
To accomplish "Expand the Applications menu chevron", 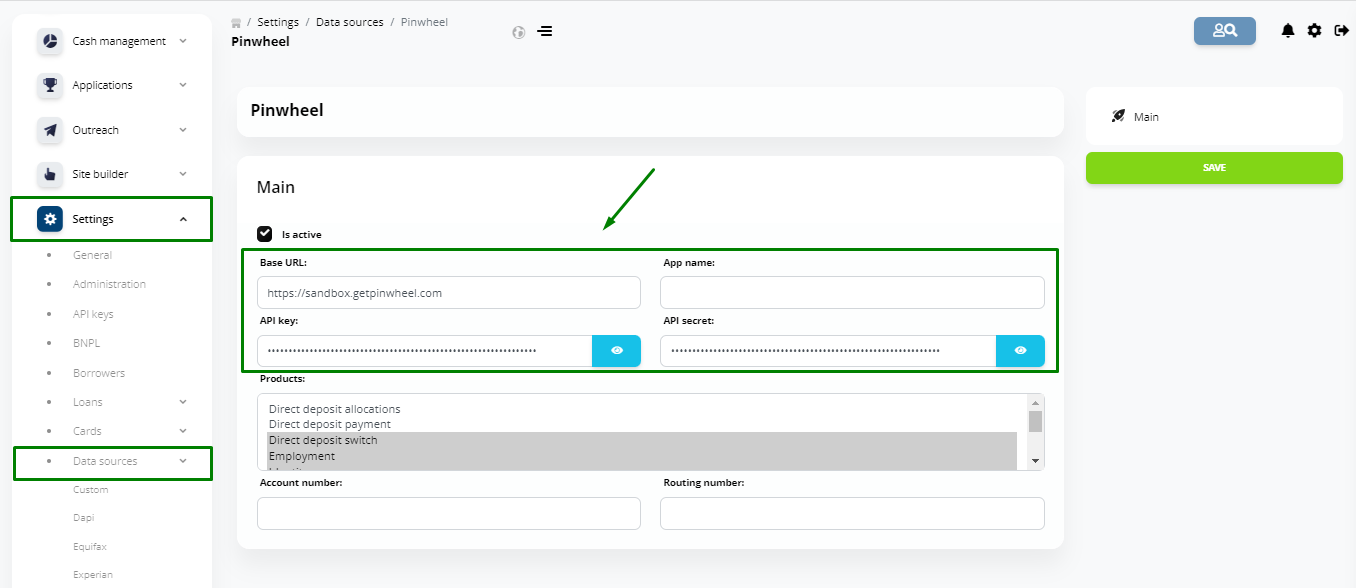I will [183, 85].
